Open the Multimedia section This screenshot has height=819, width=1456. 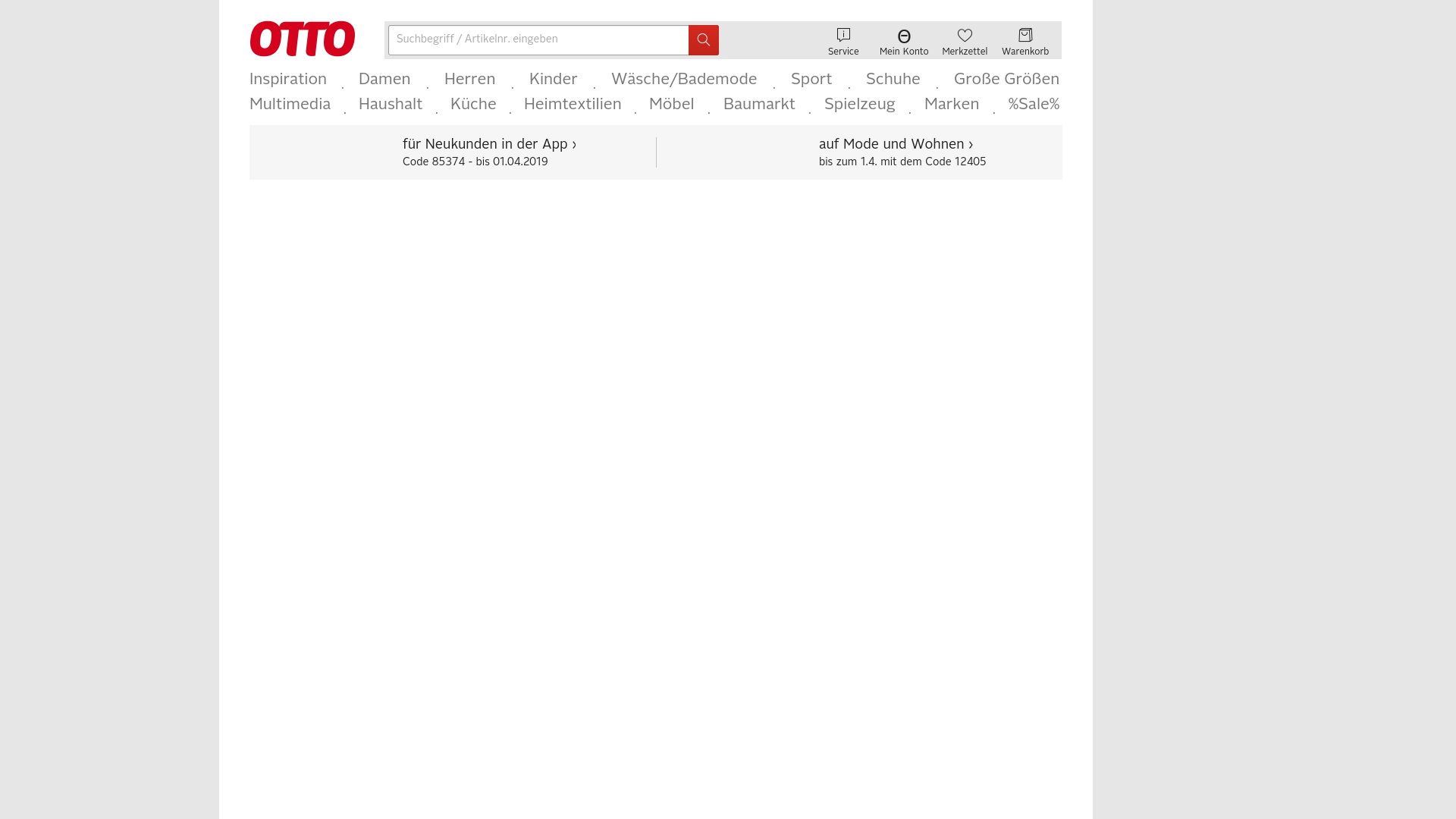tap(290, 104)
